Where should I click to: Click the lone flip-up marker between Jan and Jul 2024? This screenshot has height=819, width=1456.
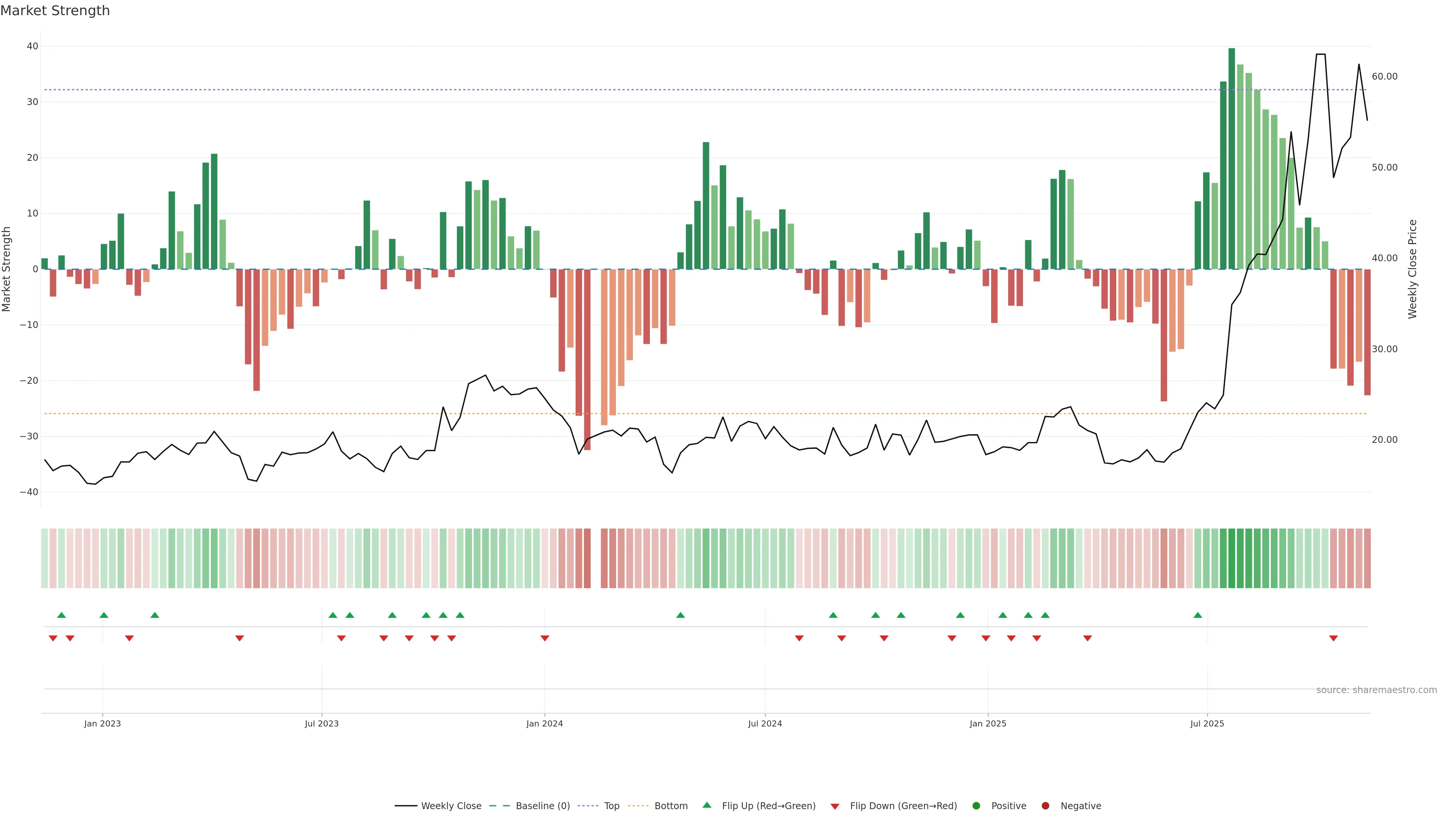point(680,615)
